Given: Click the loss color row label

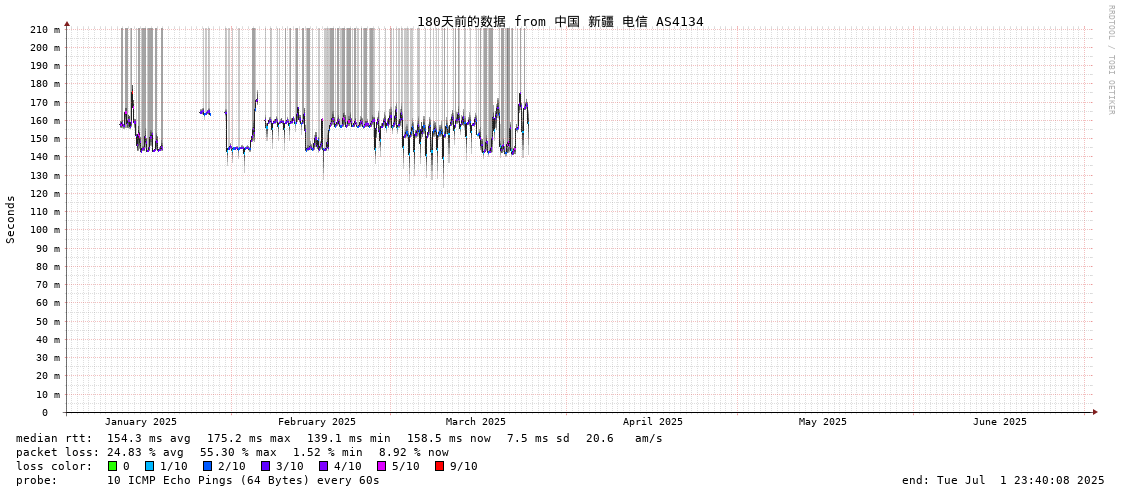Looking at the screenshot, I should point(54,466).
